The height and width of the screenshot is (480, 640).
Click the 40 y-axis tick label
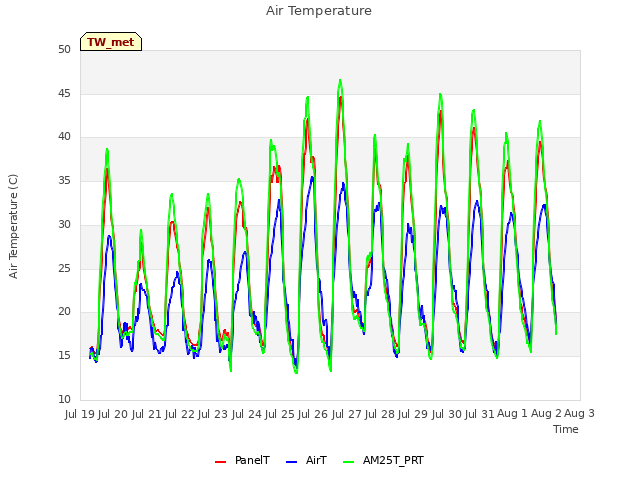click(x=64, y=137)
